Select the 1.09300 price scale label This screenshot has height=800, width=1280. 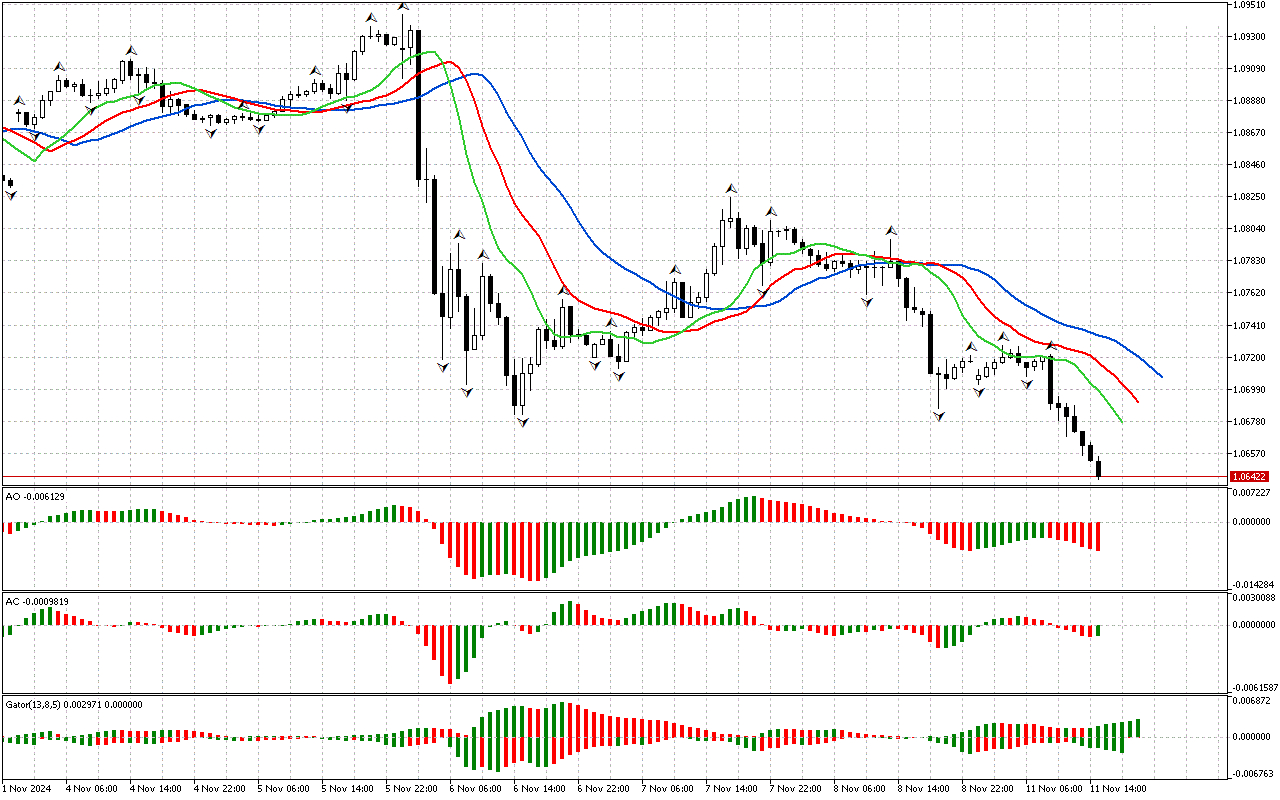(x=1250, y=36)
